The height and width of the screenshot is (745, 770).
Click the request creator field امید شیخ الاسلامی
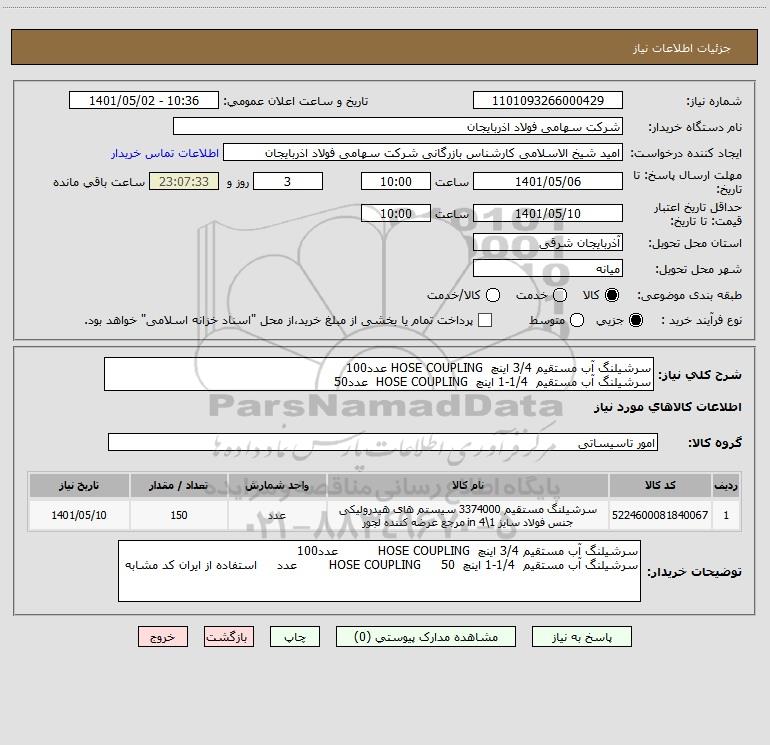tap(423, 153)
